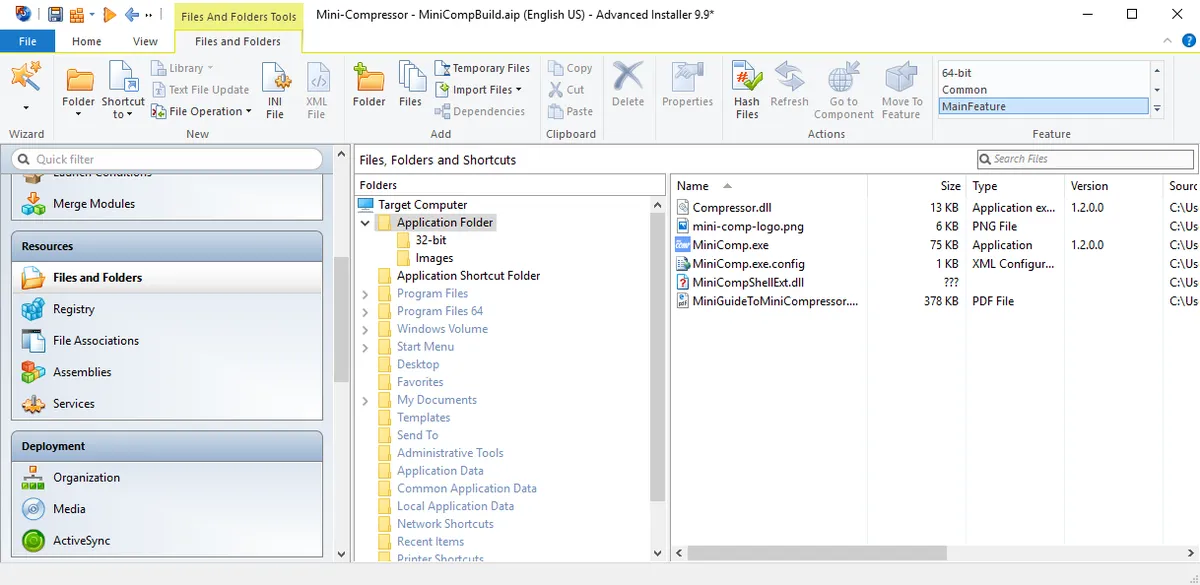Expand the Windows Volume node
Screen dimensions: 1200x585
[366, 329]
